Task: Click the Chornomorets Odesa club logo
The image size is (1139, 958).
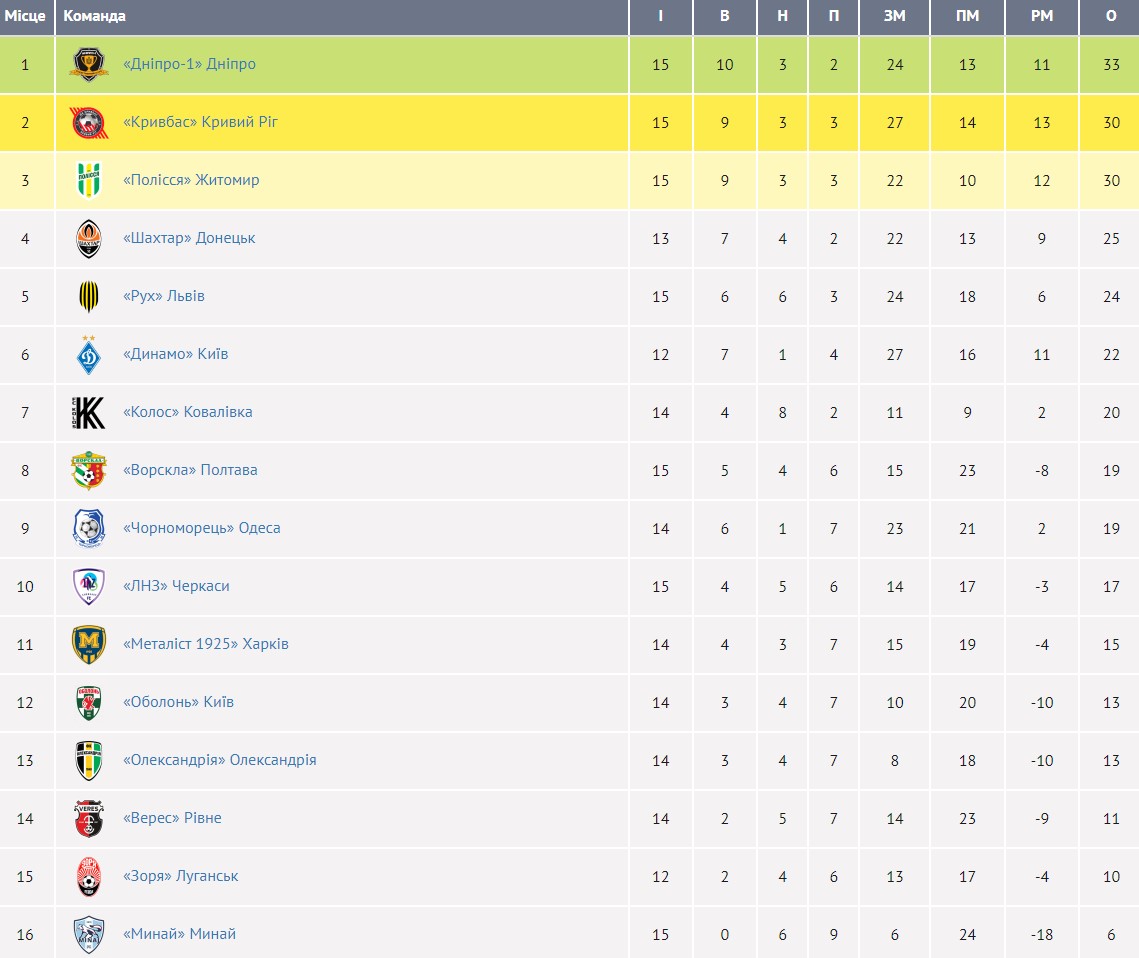Action: (x=88, y=529)
